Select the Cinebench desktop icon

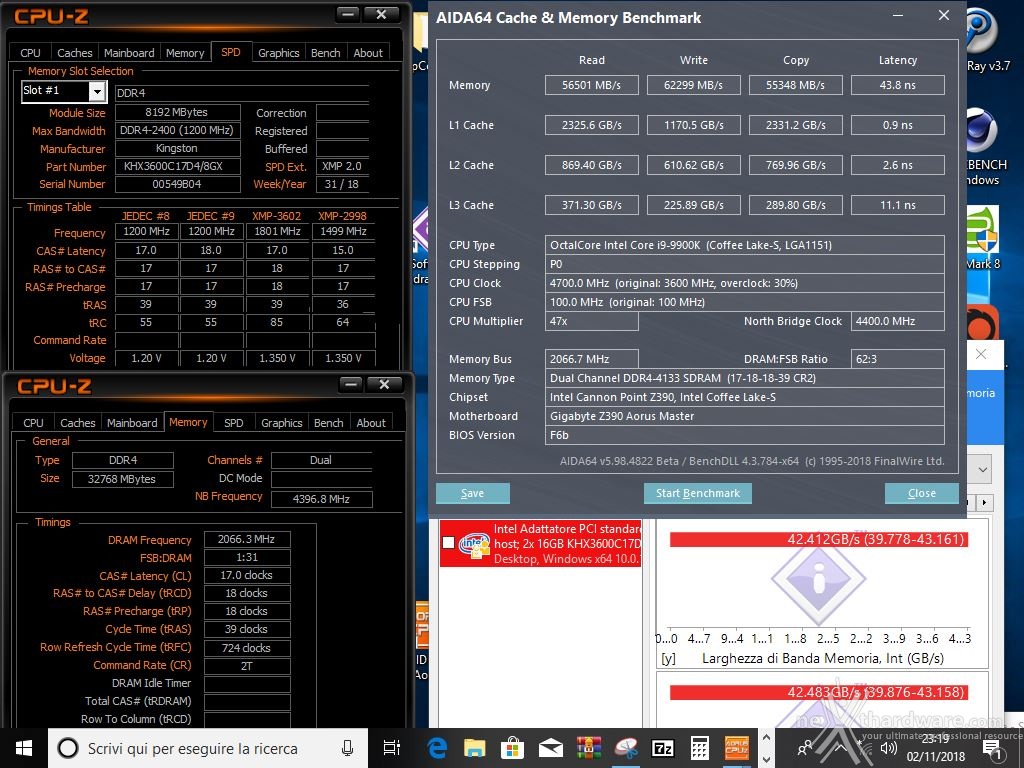(982, 130)
